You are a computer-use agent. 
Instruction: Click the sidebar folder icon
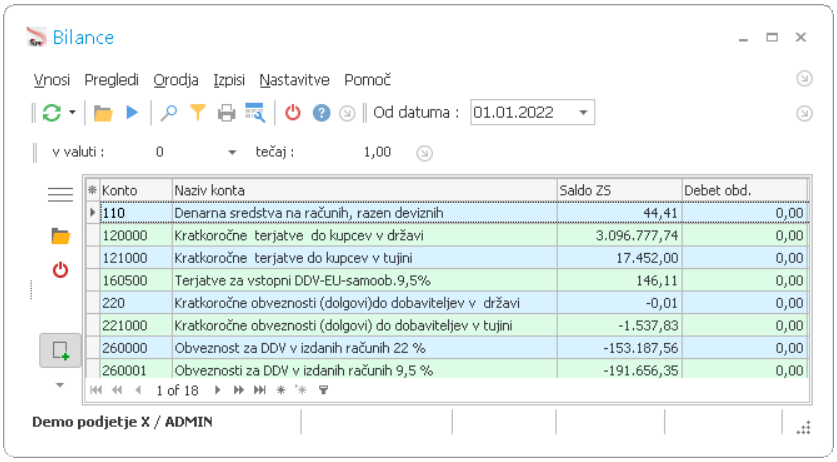pos(60,236)
